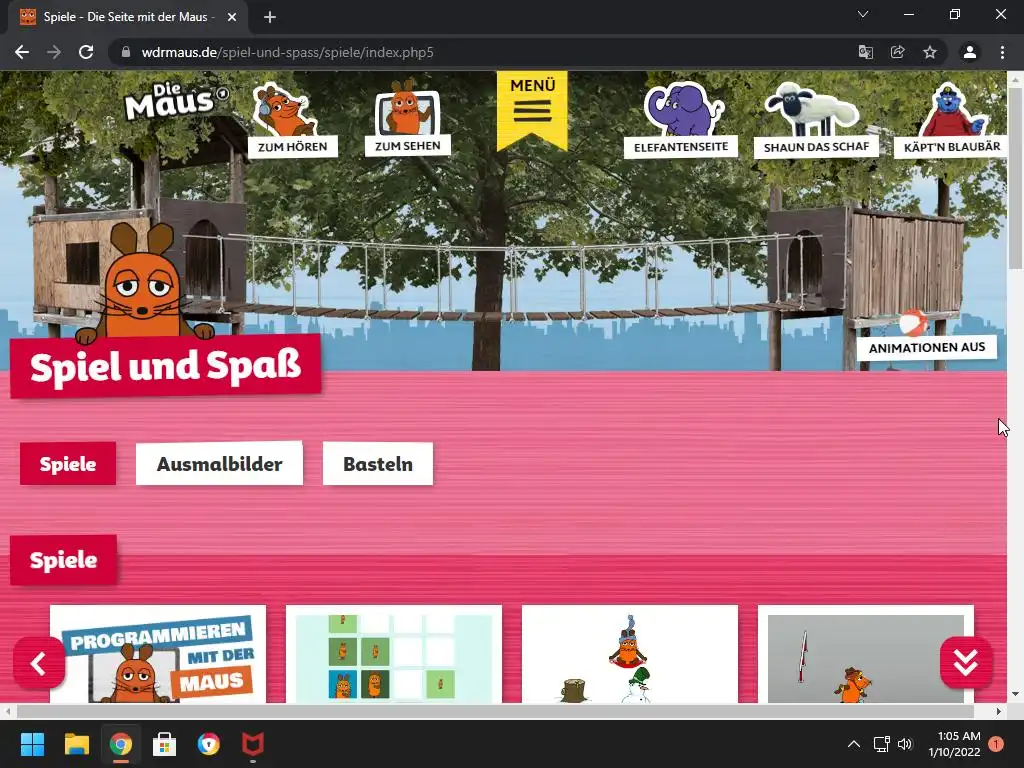The image size is (1024, 768).
Task: Open notification badge in taskbar
Action: pyautogui.click(x=996, y=744)
